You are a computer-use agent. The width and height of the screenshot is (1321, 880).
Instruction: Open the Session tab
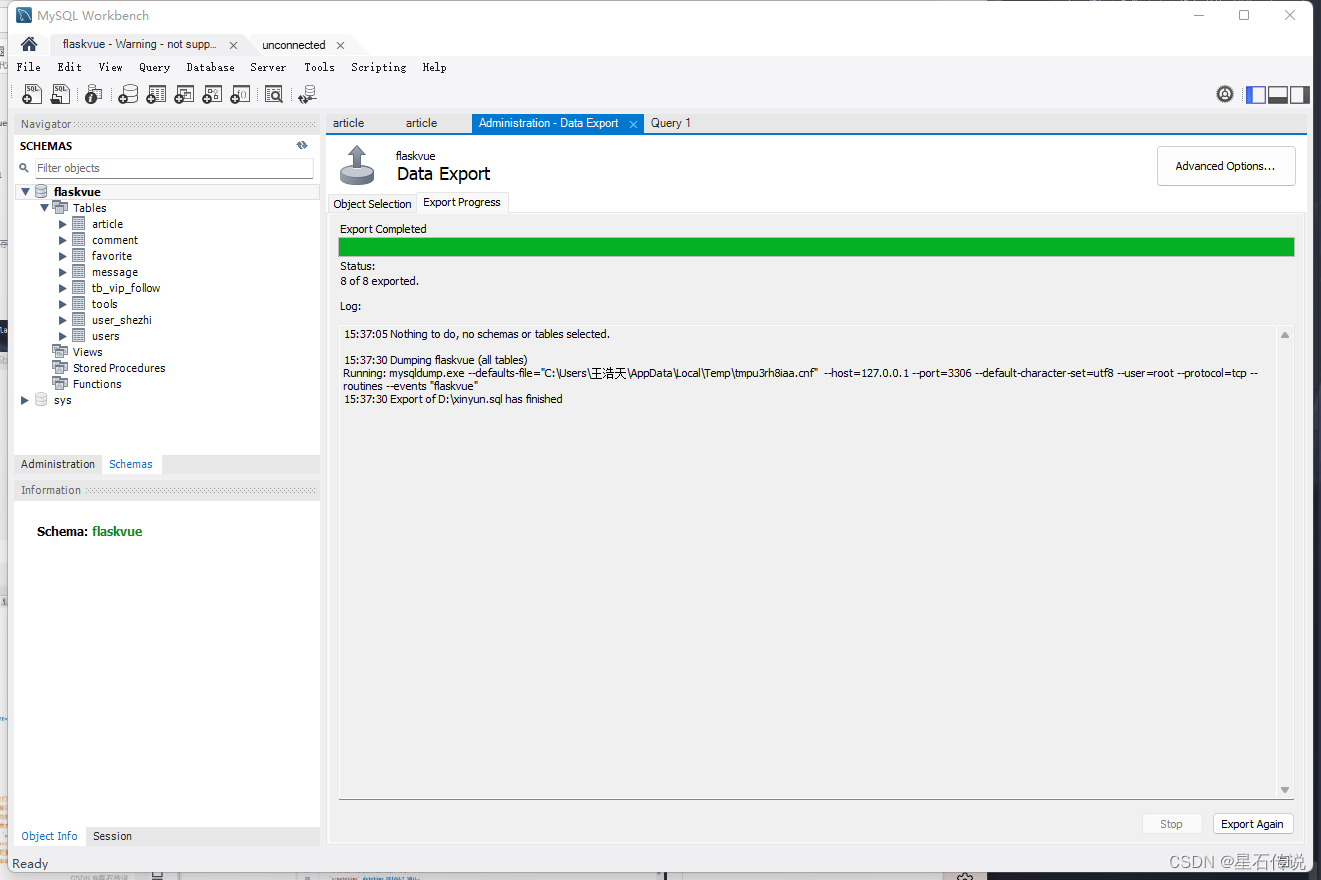pos(112,836)
